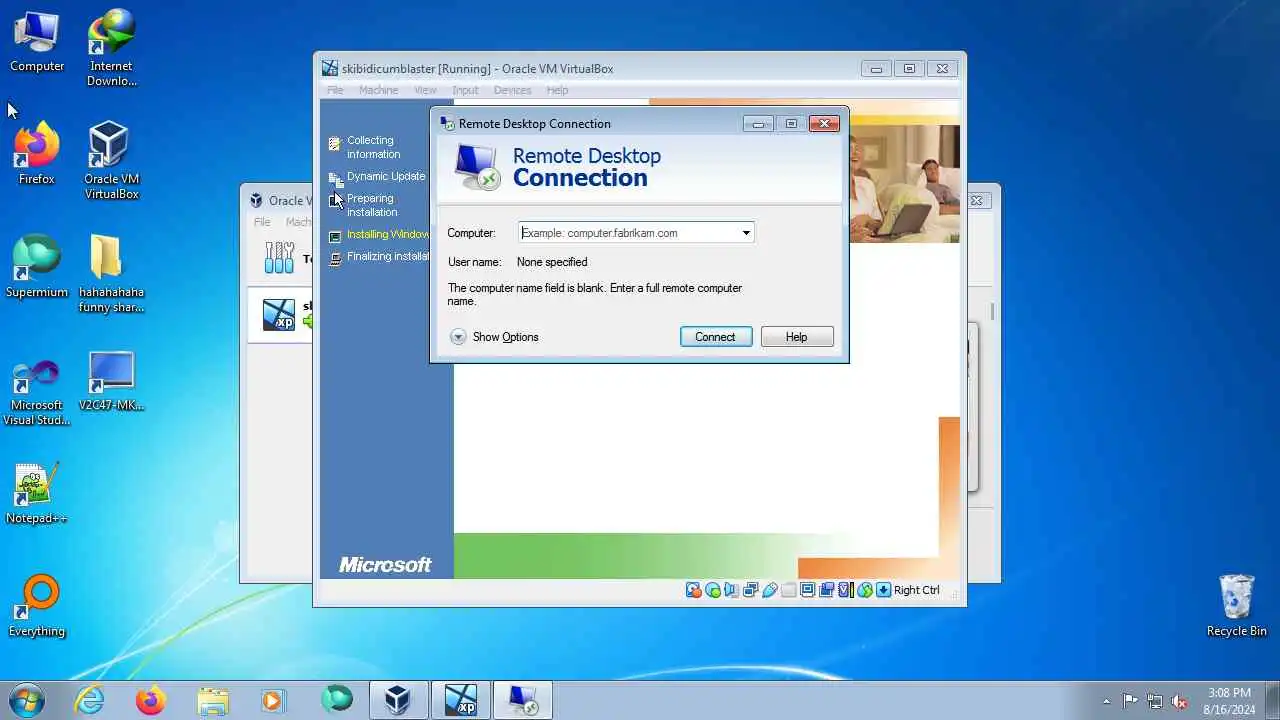This screenshot has width=1280, height=720.
Task: Open File menu in VirtualBox Manager window
Action: 262,222
